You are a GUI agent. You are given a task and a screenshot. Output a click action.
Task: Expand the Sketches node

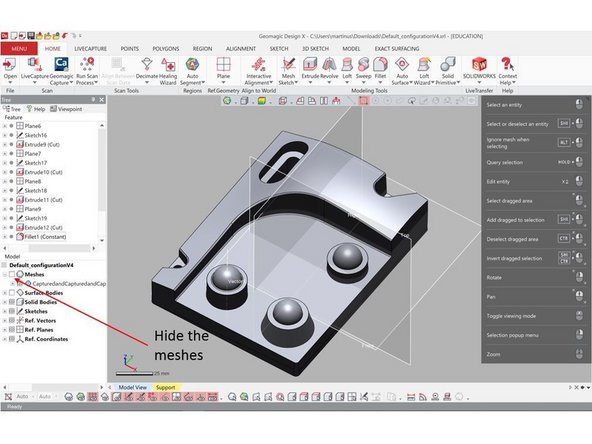click(x=5, y=311)
